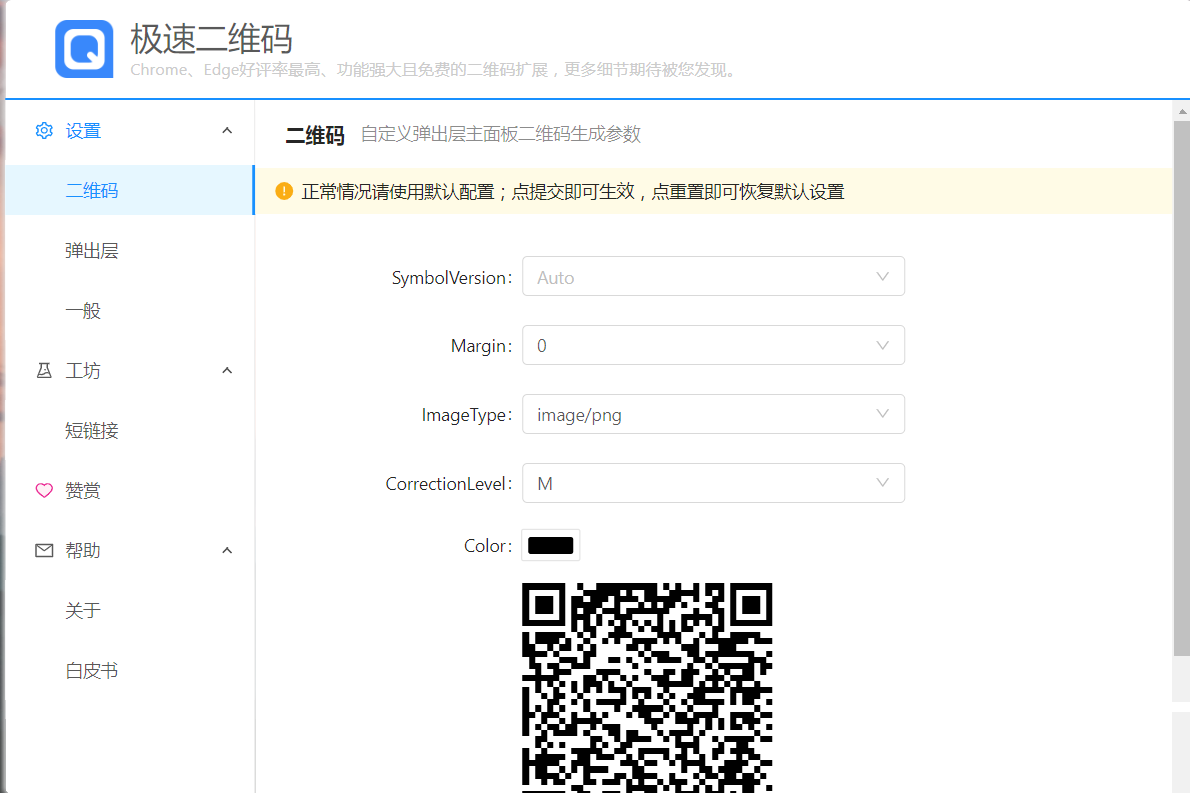Click the SymbolVersion label
1190x793 pixels.
pyautogui.click(x=452, y=278)
